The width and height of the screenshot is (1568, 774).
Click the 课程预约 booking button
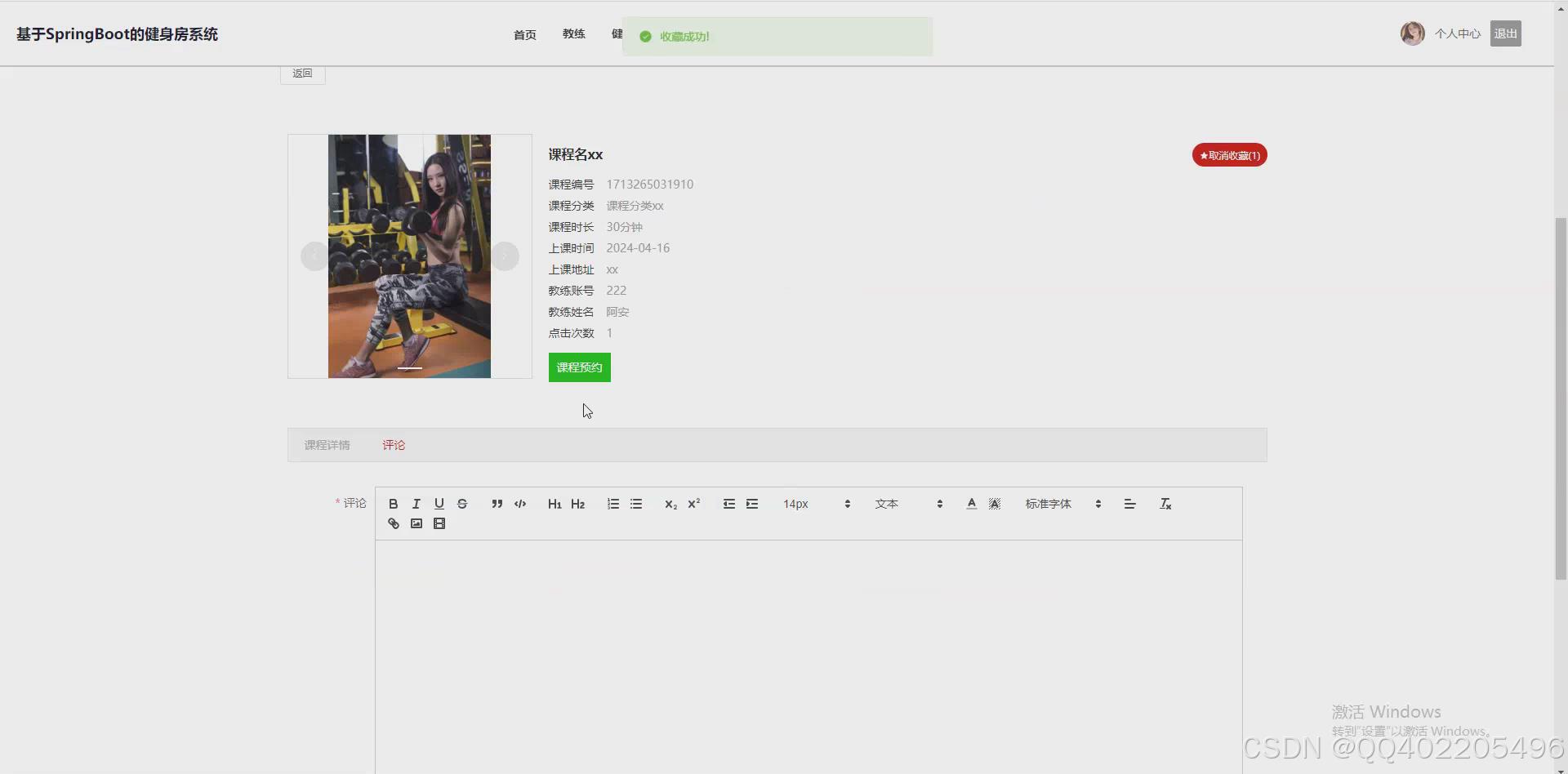(579, 367)
